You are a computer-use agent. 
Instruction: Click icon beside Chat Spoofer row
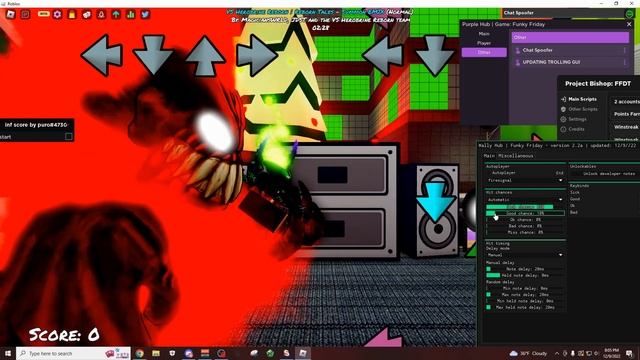[518, 50]
